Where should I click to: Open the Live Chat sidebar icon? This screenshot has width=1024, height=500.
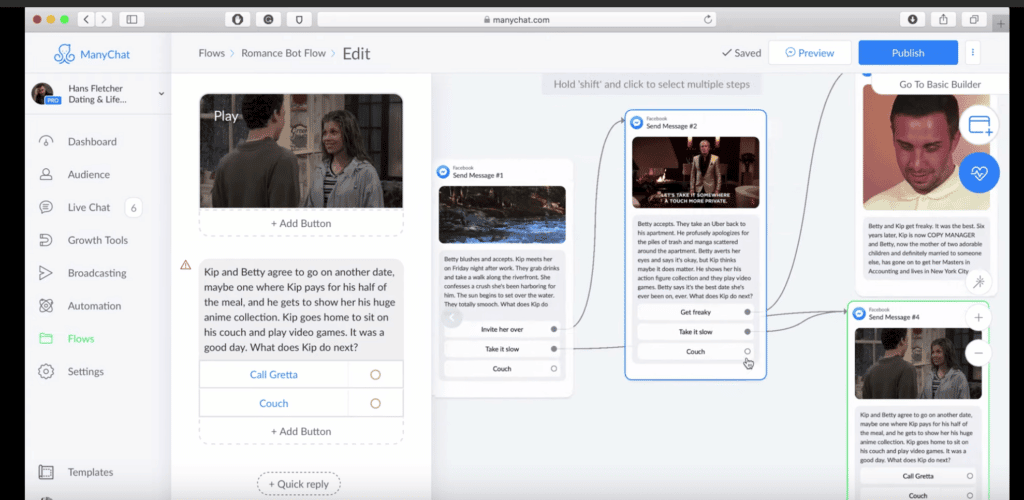(x=46, y=208)
